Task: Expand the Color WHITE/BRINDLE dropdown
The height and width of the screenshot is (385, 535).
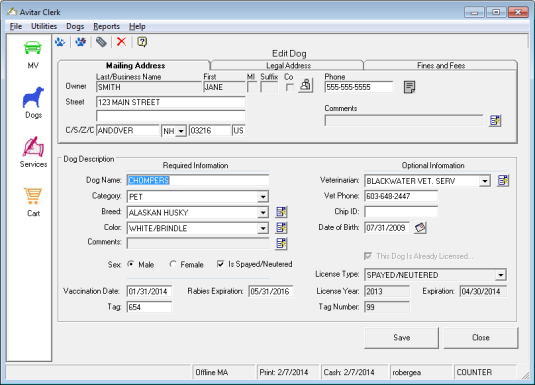Action: tap(263, 228)
